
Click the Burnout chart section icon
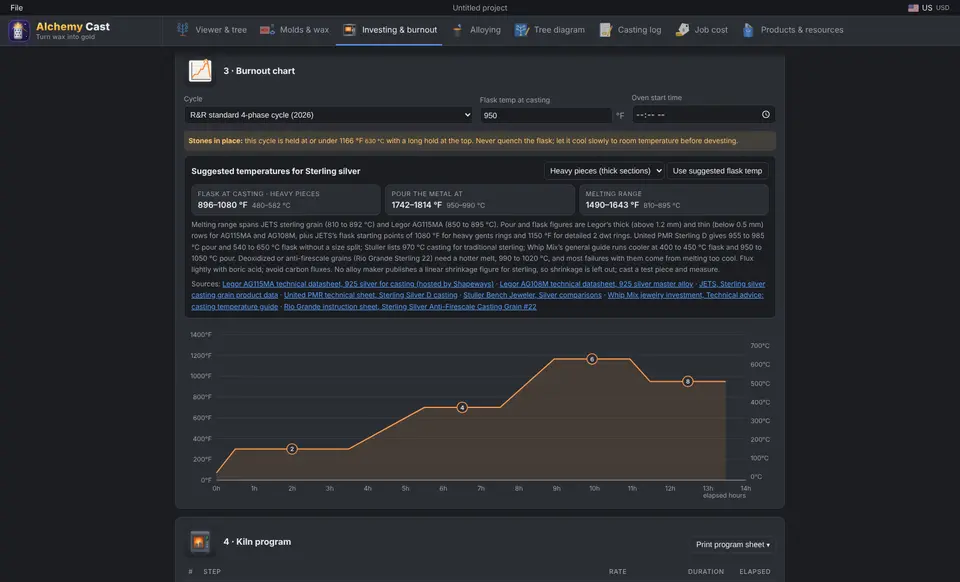point(200,71)
